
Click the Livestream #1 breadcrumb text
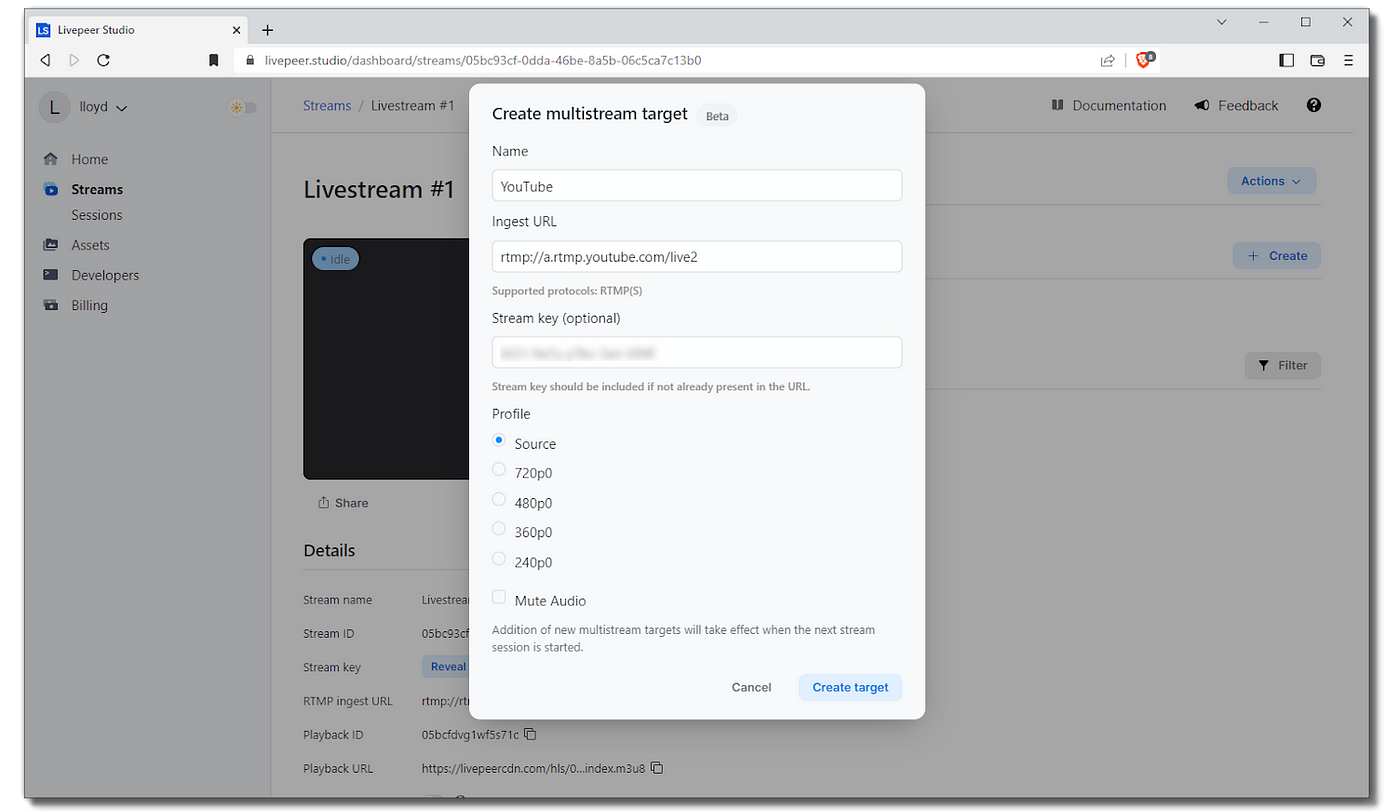[x=412, y=105]
